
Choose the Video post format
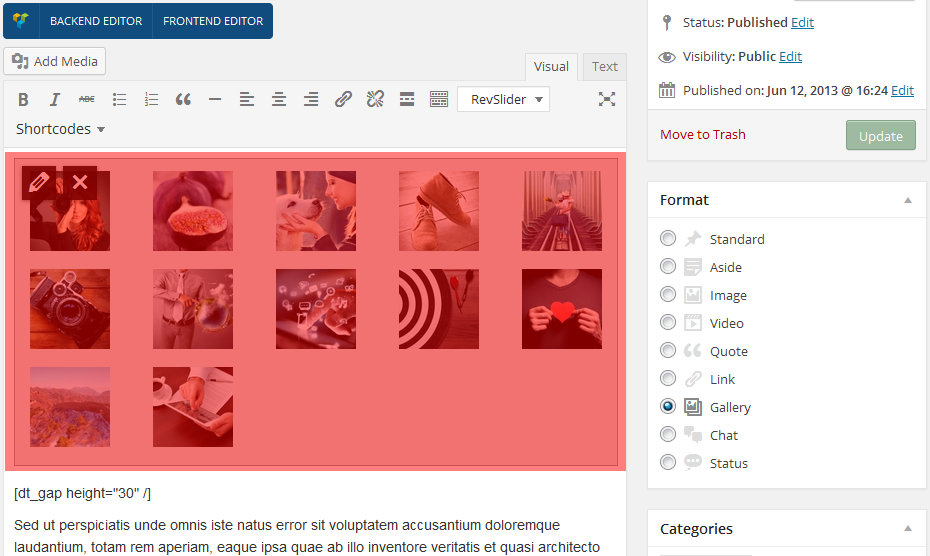(668, 323)
